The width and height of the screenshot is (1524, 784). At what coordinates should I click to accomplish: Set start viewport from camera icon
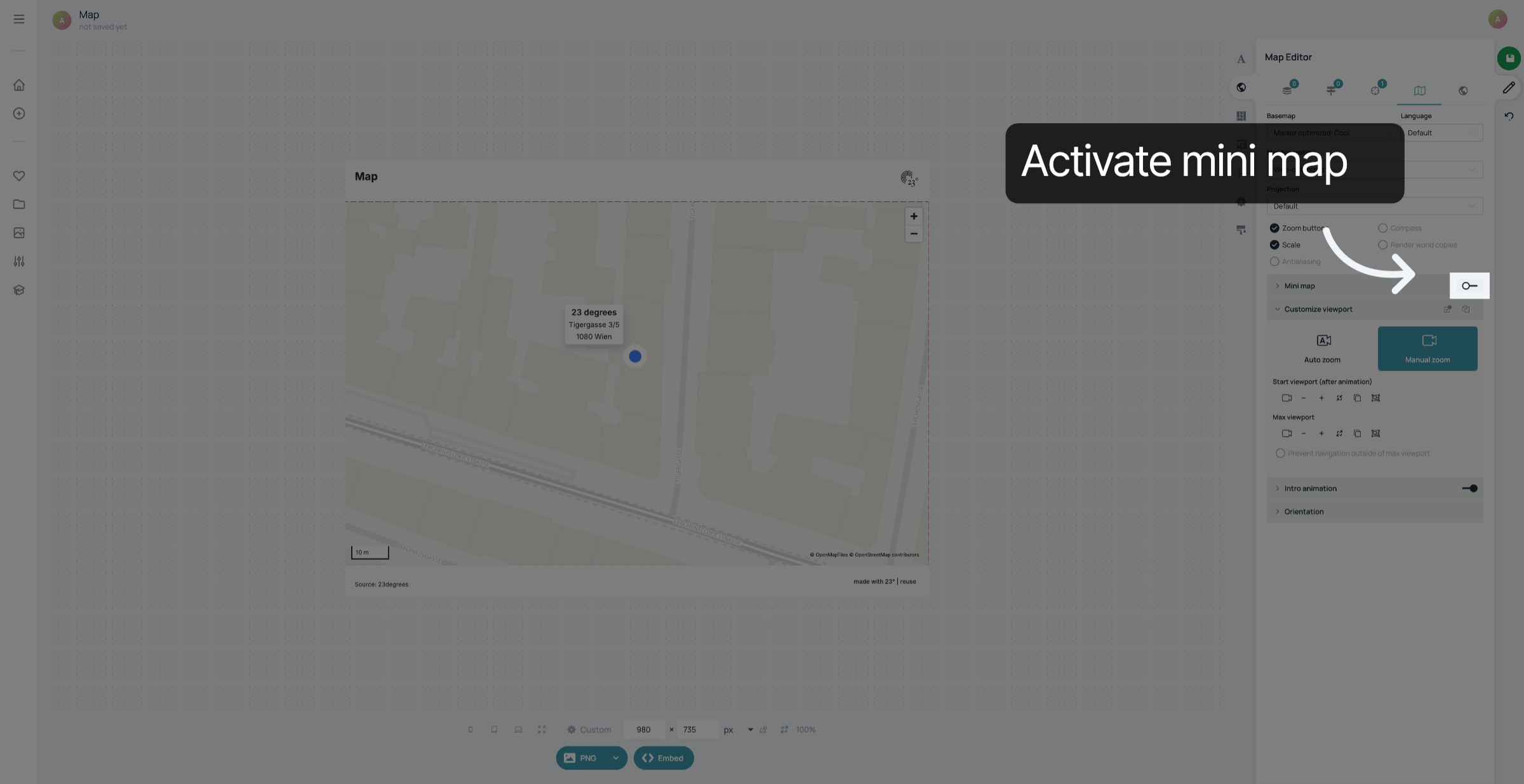tap(1287, 398)
